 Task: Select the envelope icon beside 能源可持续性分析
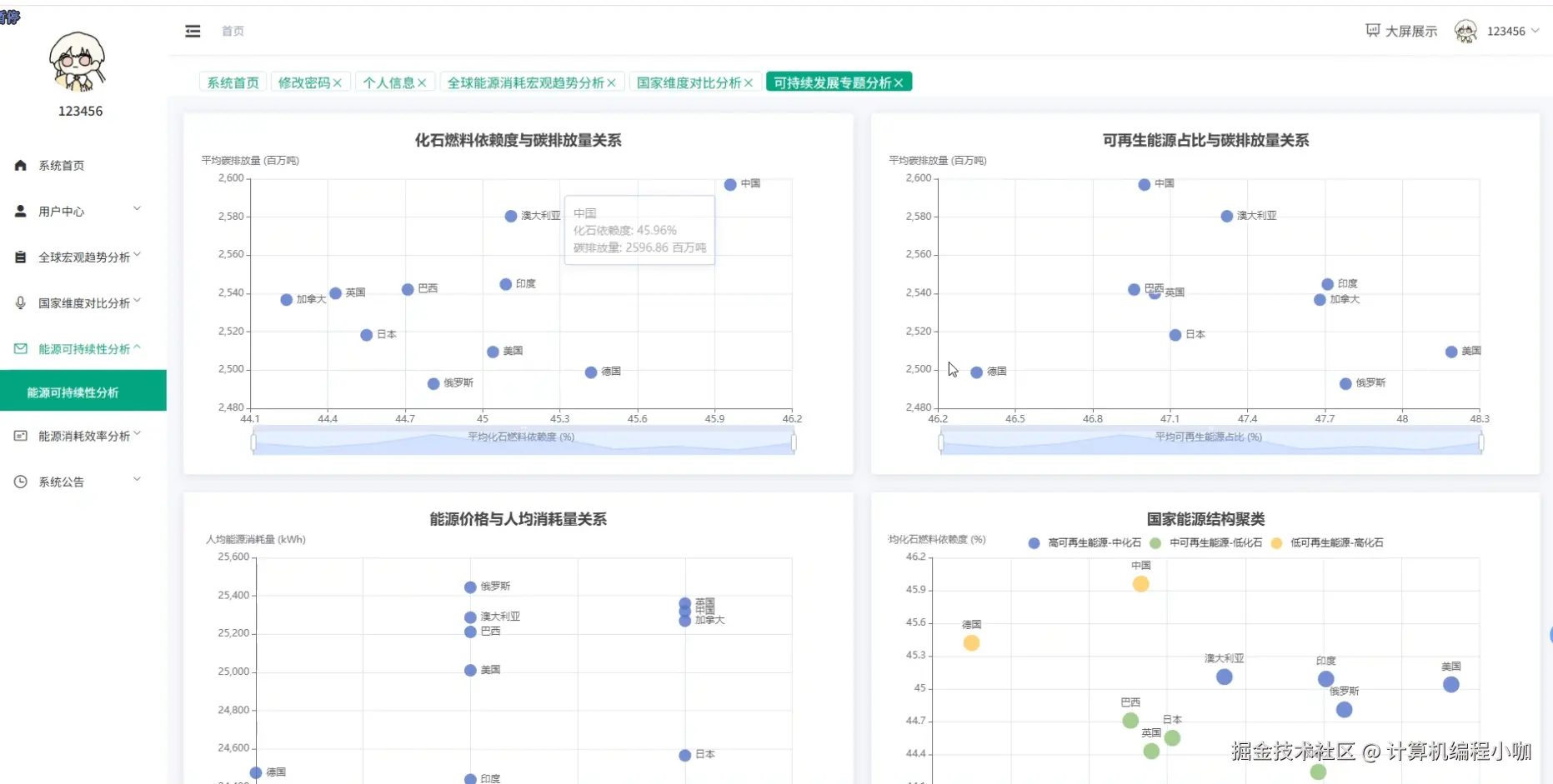(x=19, y=348)
